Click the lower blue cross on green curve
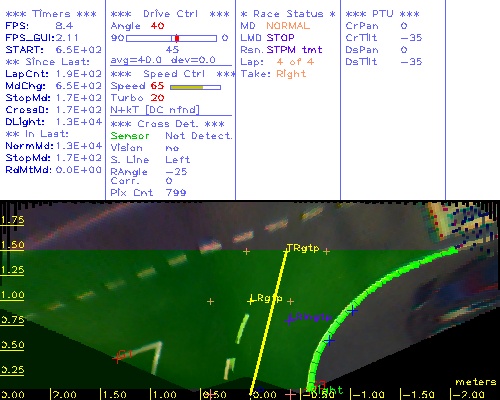The width and height of the screenshot is (500, 400). point(329,340)
